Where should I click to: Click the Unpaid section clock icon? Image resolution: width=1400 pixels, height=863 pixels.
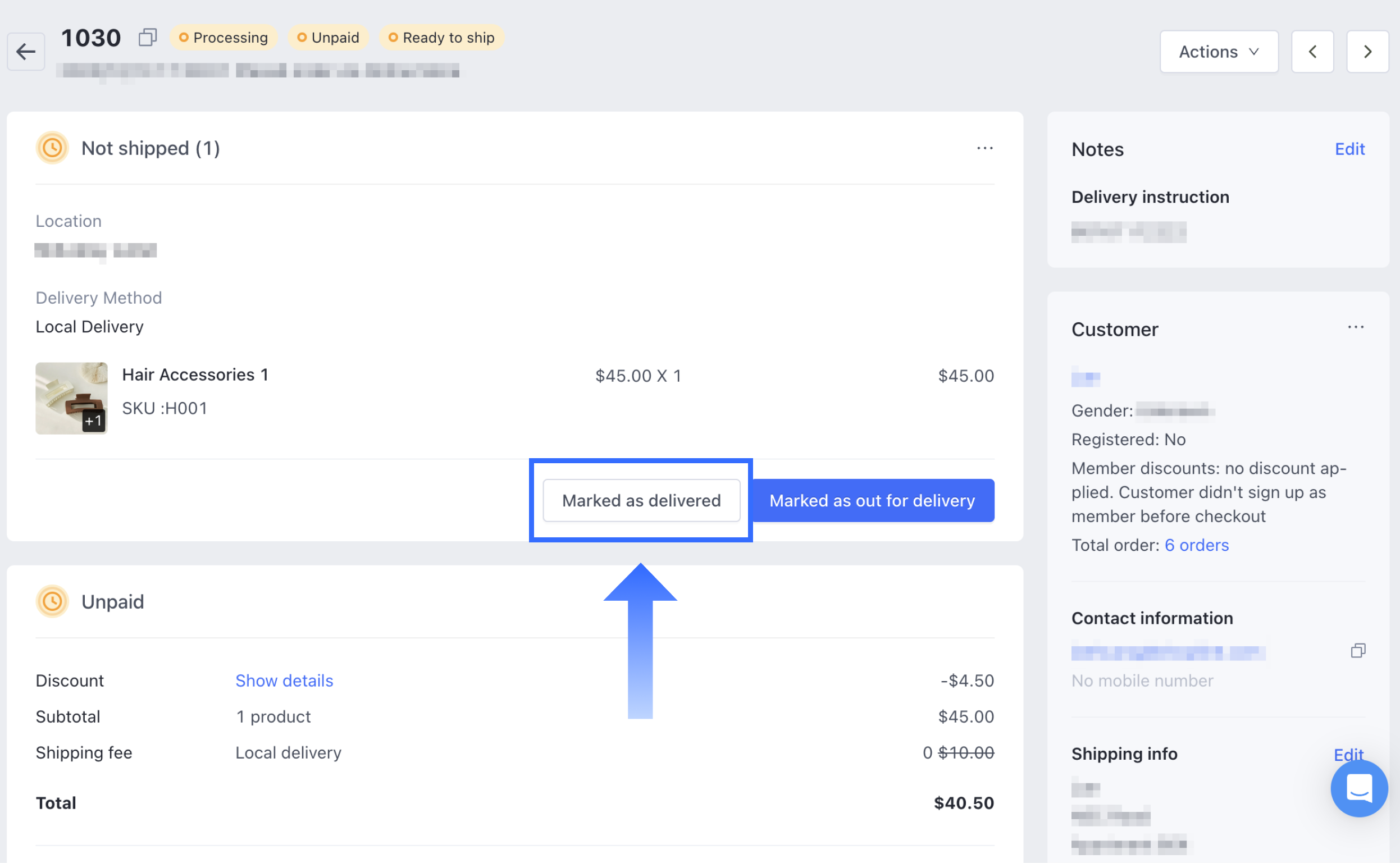[x=52, y=601]
